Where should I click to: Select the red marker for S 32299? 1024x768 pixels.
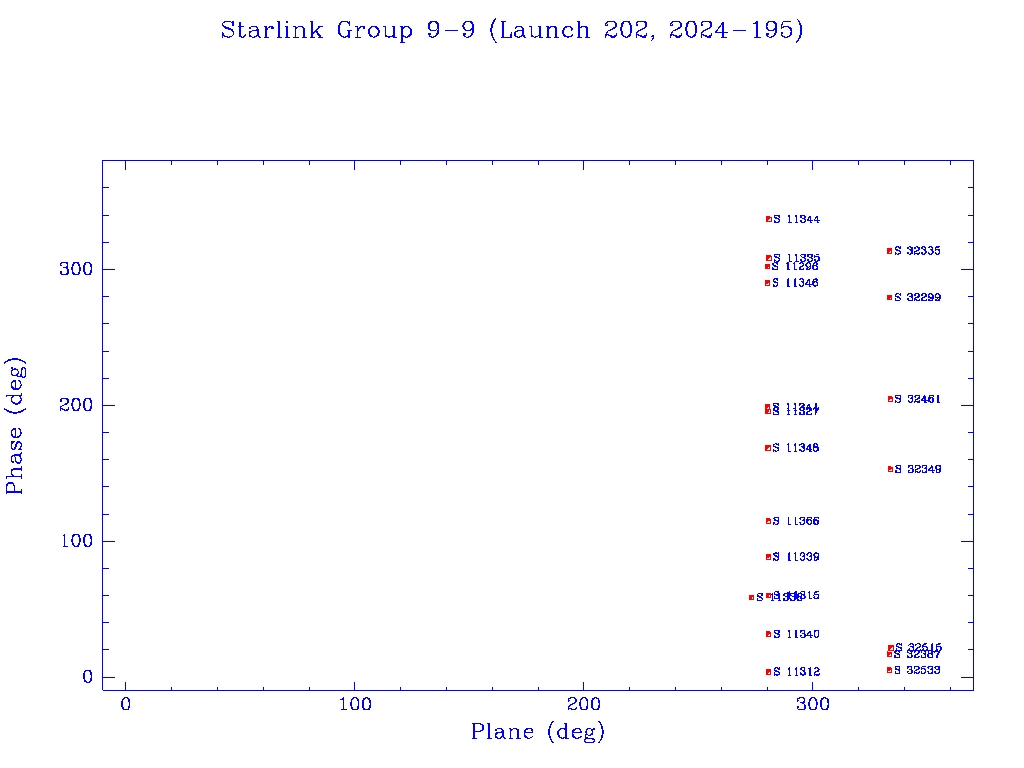coord(889,298)
